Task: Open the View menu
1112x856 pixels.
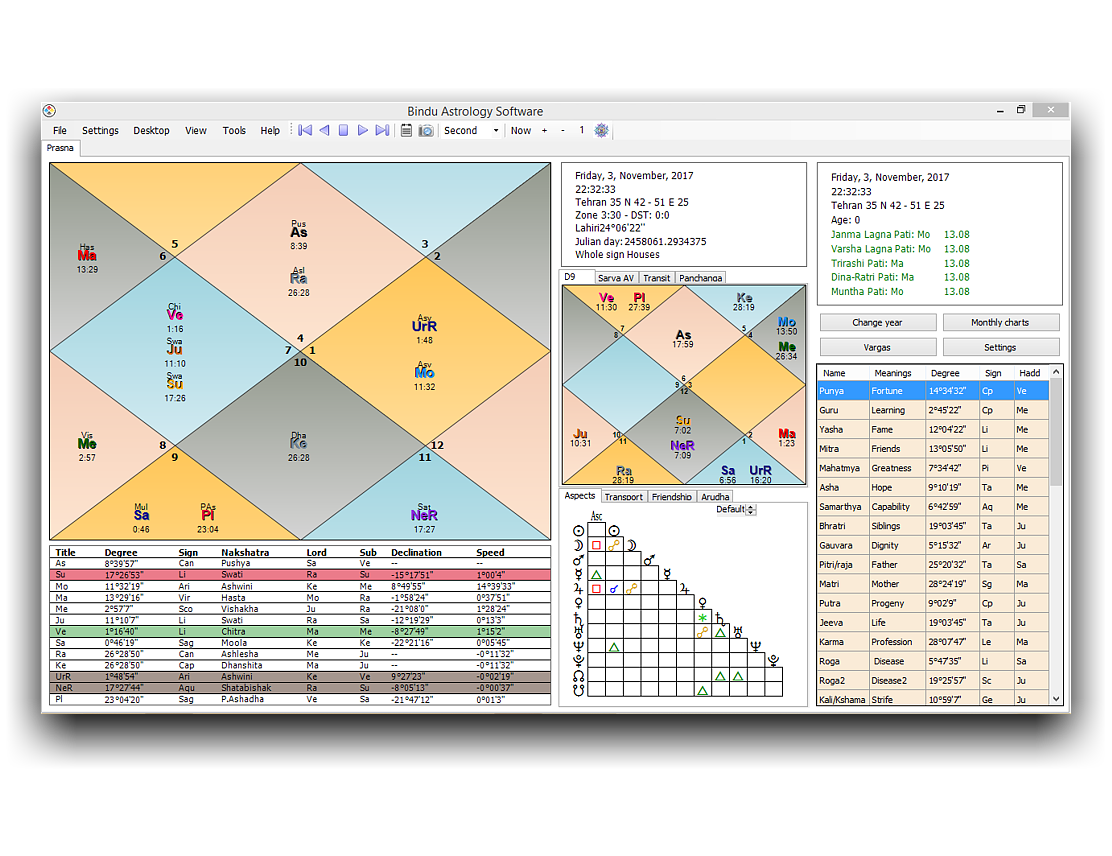Action: coord(196,130)
